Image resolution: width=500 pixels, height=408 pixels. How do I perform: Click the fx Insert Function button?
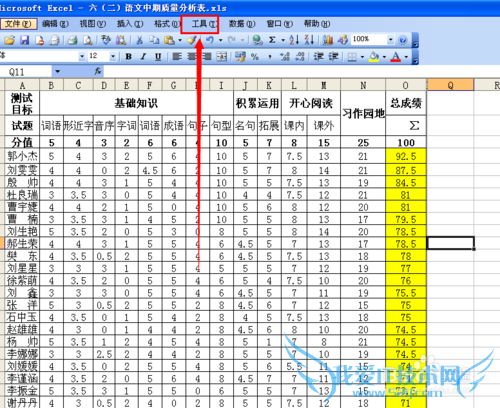(x=98, y=71)
